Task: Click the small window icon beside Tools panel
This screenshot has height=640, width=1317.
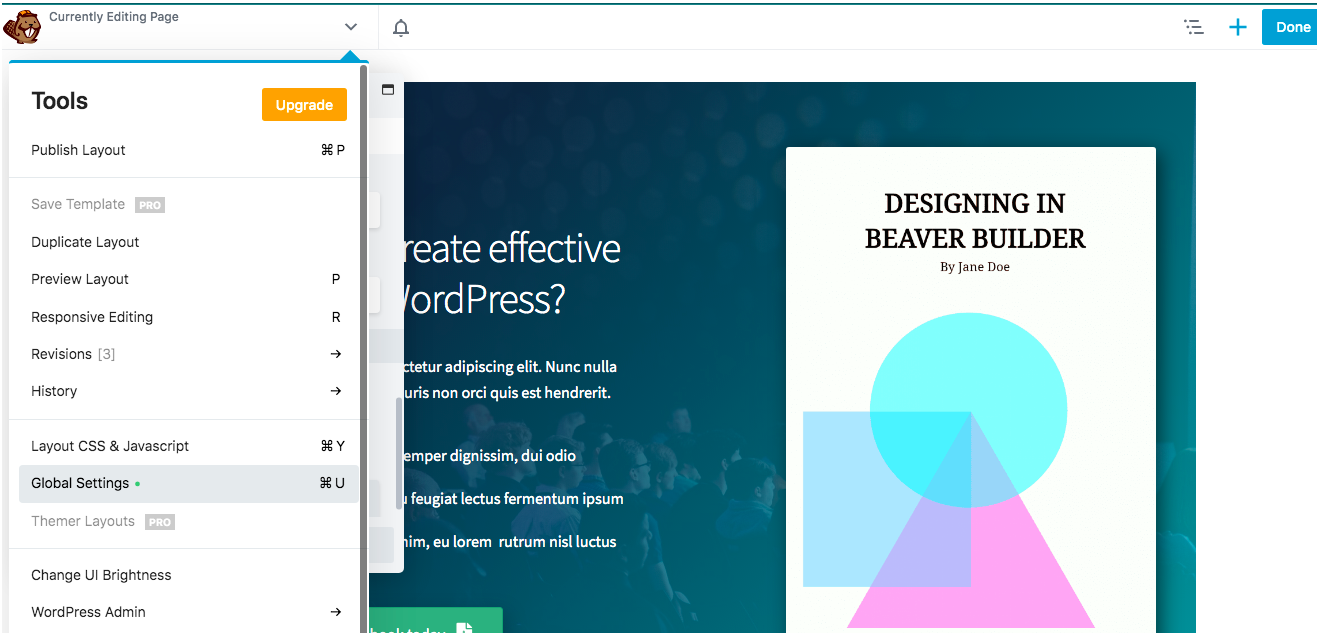Action: pyautogui.click(x=388, y=90)
